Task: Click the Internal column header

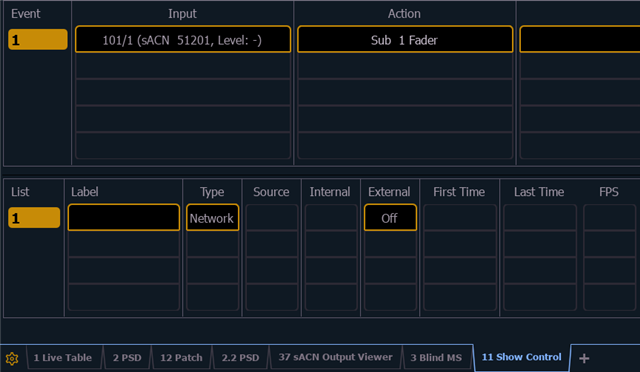Action: 330,192
